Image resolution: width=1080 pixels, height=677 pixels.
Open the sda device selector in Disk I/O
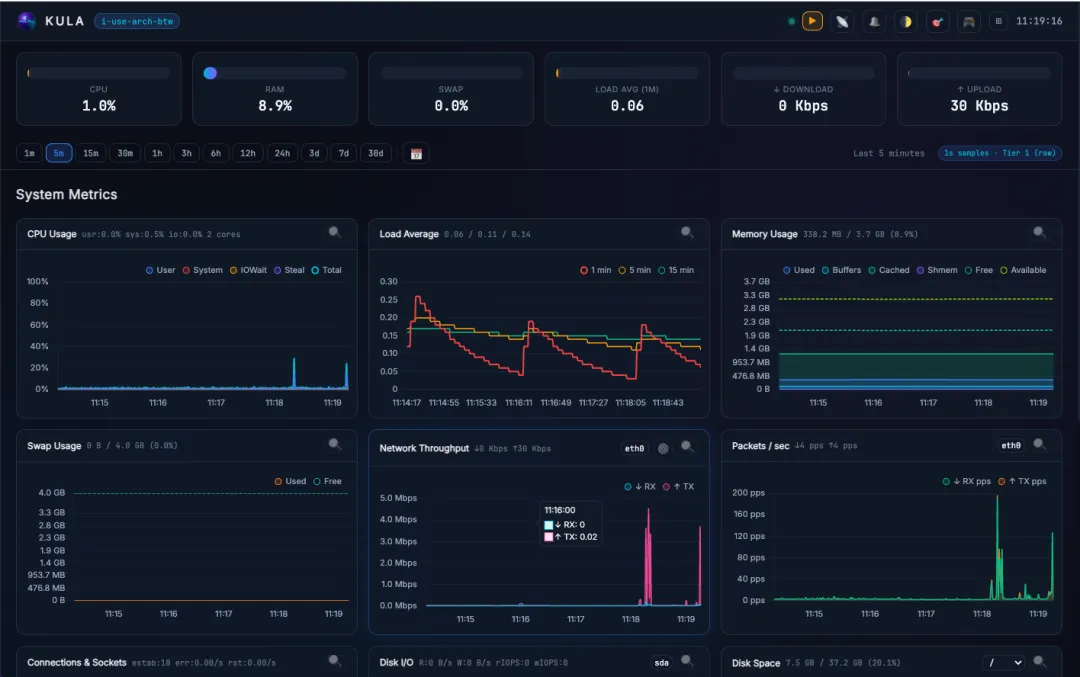pyautogui.click(x=661, y=663)
